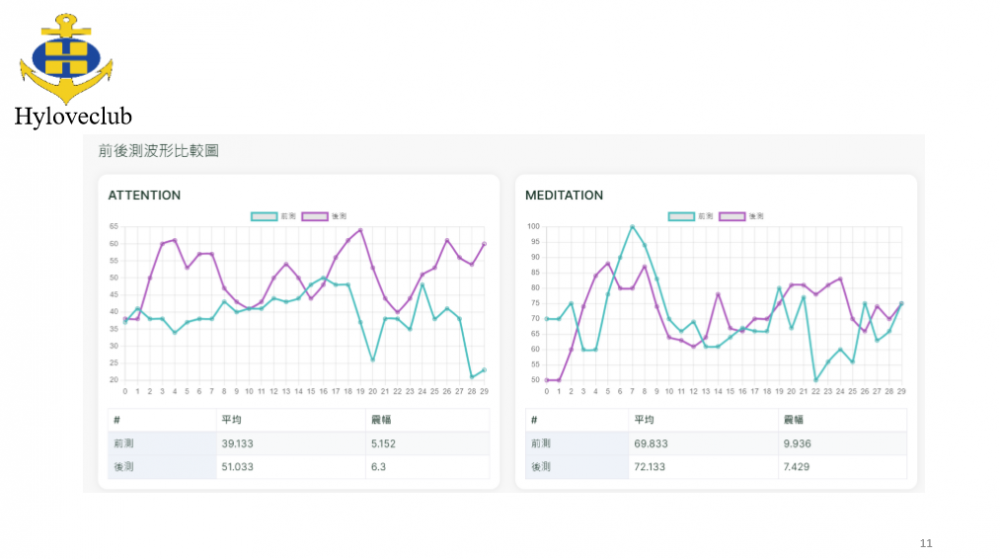Click the ATTENTION average value 39.133
The width and height of the screenshot is (1000, 559).
(241, 443)
